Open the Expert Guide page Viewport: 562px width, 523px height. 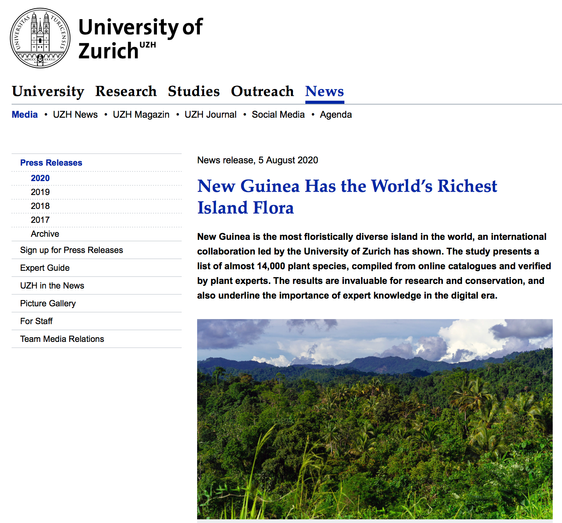click(45, 268)
